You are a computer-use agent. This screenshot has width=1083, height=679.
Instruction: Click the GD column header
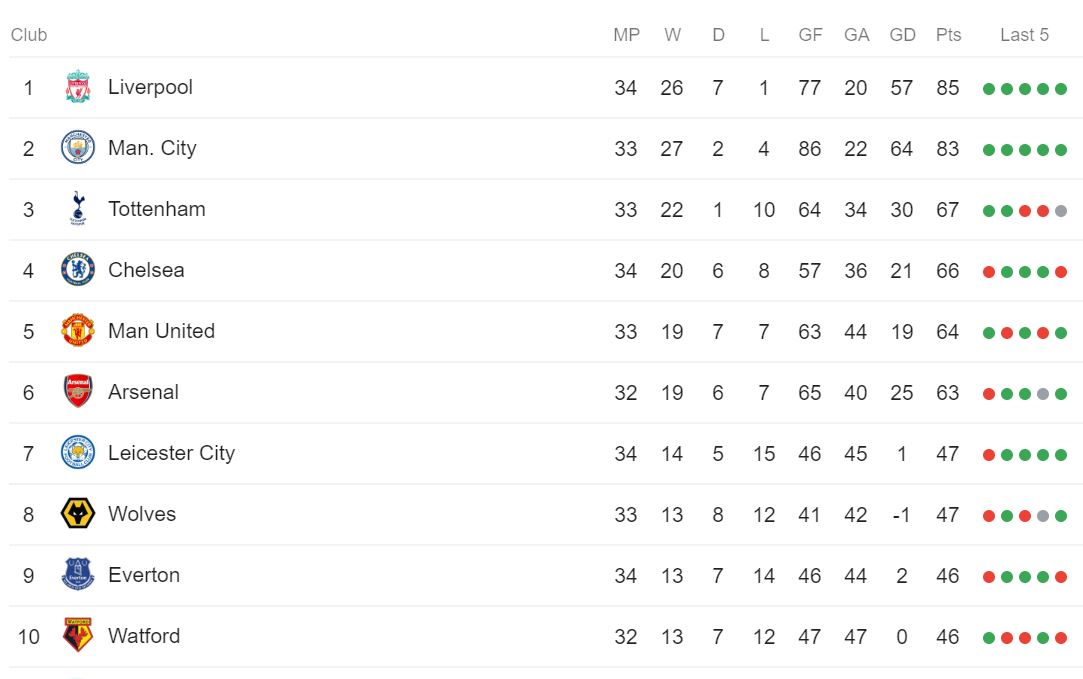pos(902,35)
